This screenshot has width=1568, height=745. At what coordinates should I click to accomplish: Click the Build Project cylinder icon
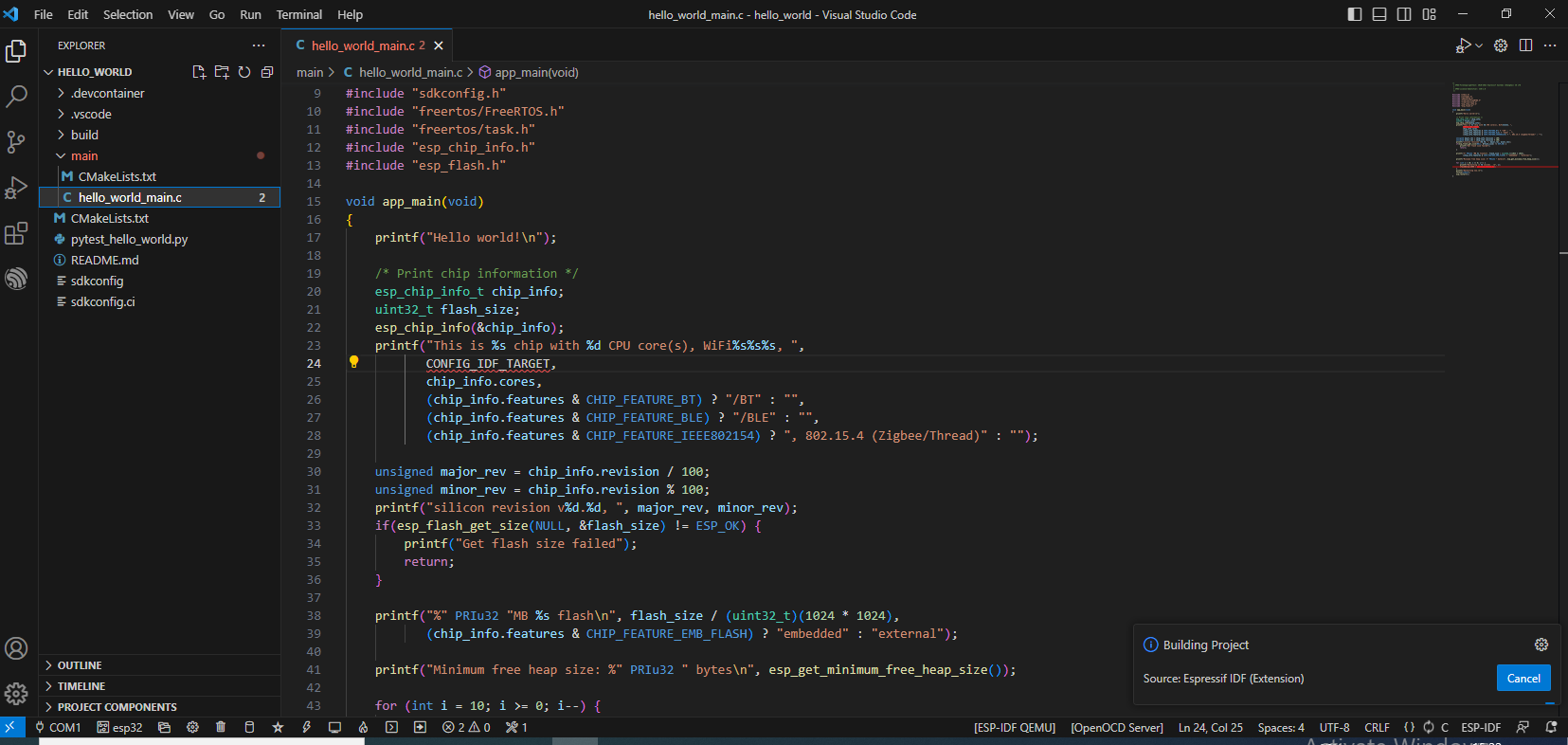250,727
